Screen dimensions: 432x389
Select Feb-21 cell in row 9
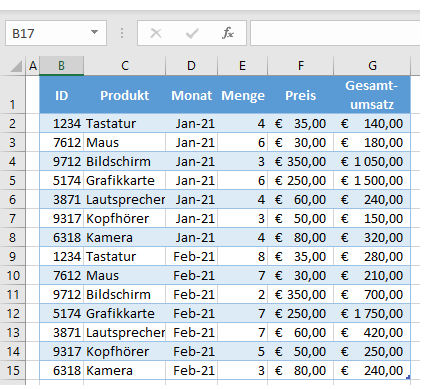pos(191,256)
